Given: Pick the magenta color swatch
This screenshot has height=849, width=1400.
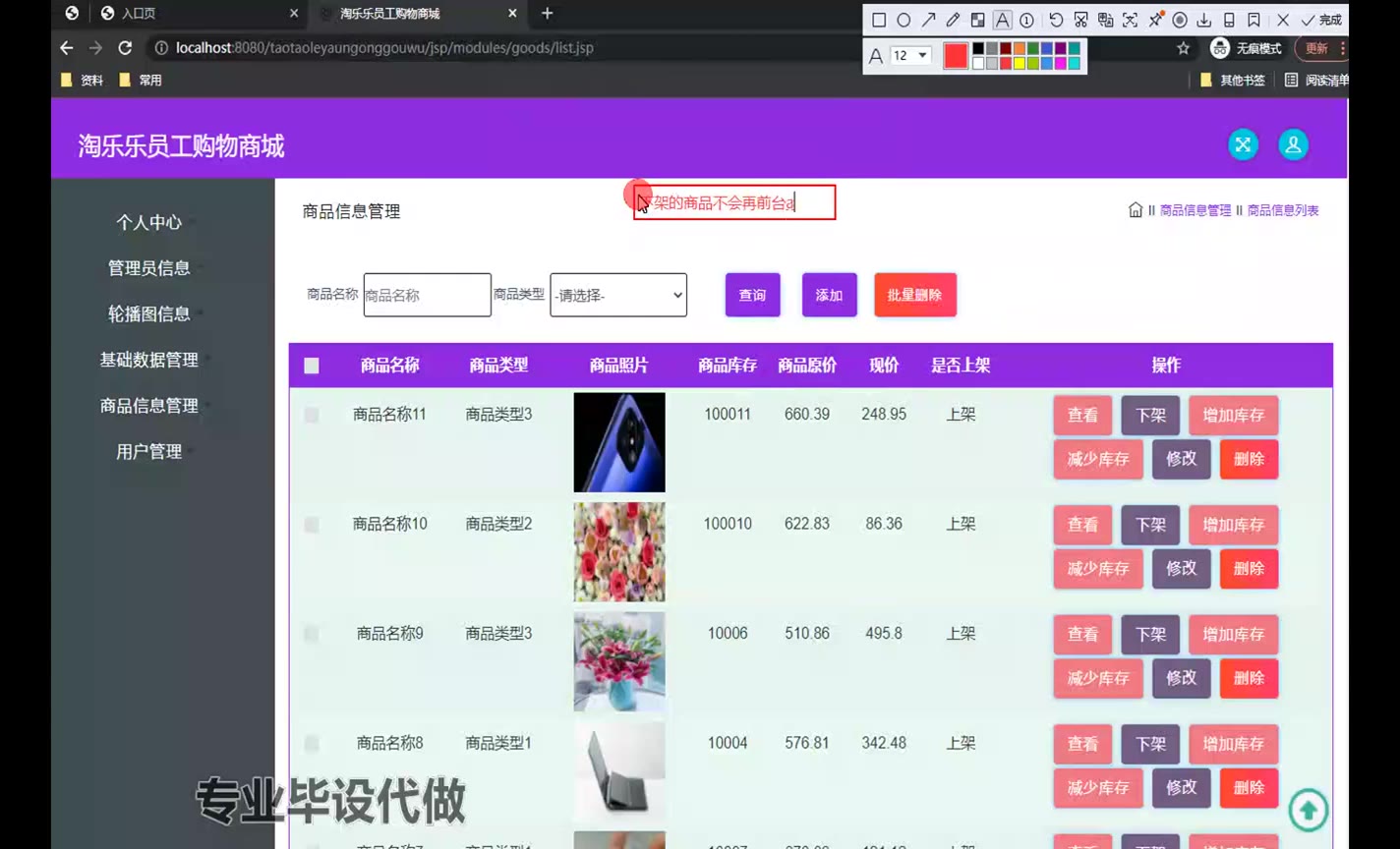Looking at the screenshot, I should pyautogui.click(x=1061, y=63).
